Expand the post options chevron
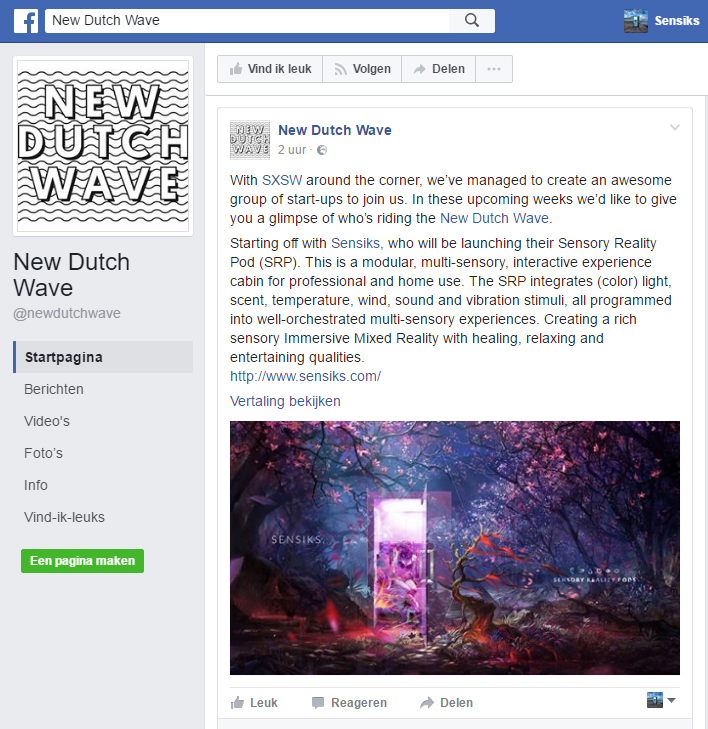Viewport: 708px width, 729px height. [x=675, y=127]
